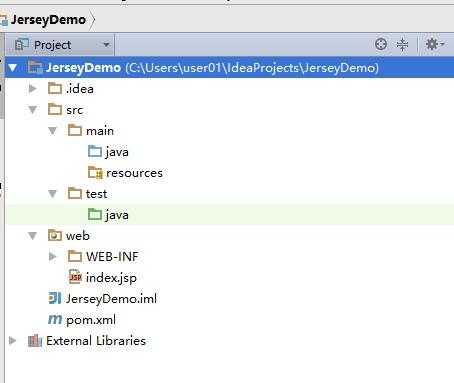This screenshot has width=454, height=383.
Task: Select the web folder label
Action: pos(78,236)
